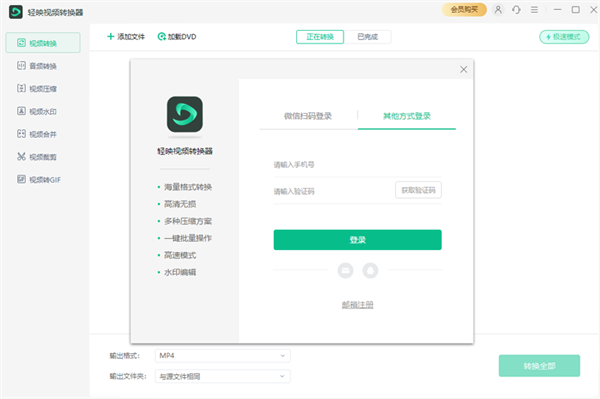The image size is (600, 399).
Task: Expand the 输出文件夹 dropdown
Action: pos(222,376)
